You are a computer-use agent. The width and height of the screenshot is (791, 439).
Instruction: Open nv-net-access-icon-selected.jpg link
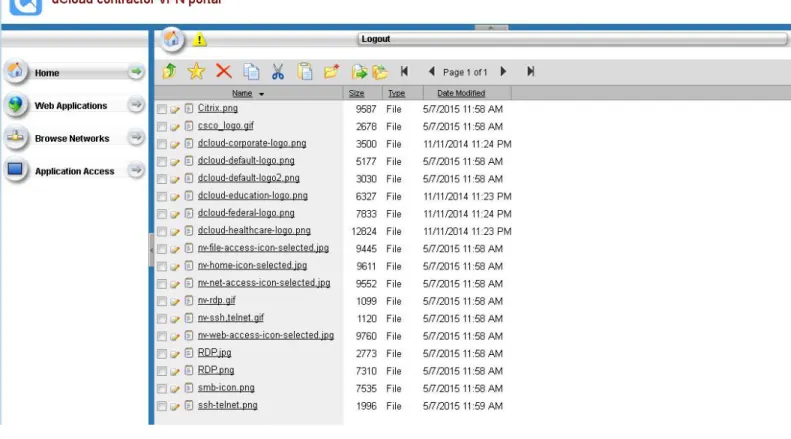(x=264, y=283)
